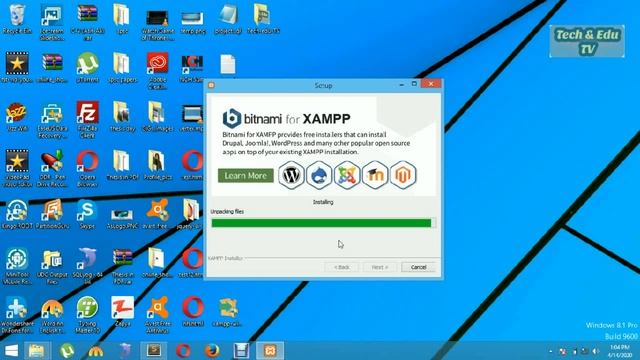Image resolution: width=640 pixels, height=360 pixels.
Task: Click the Bitnami logo in the installer
Action: pos(232,118)
